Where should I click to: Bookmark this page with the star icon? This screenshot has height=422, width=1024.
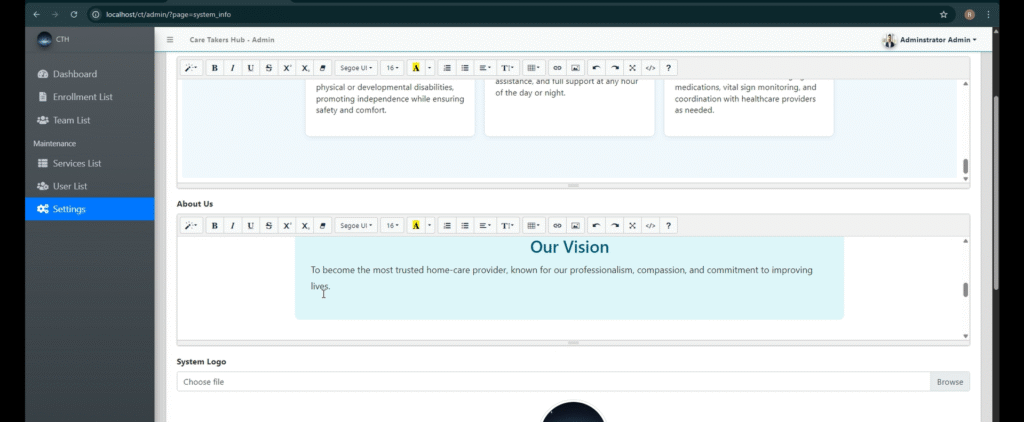tap(943, 14)
